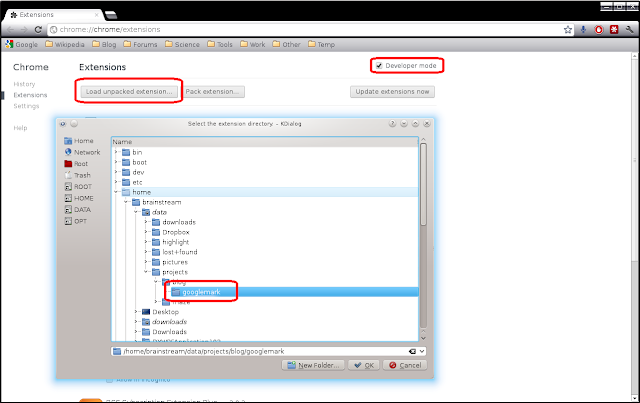640x403 pixels.
Task: Collapse the projects folder
Action: [146, 272]
